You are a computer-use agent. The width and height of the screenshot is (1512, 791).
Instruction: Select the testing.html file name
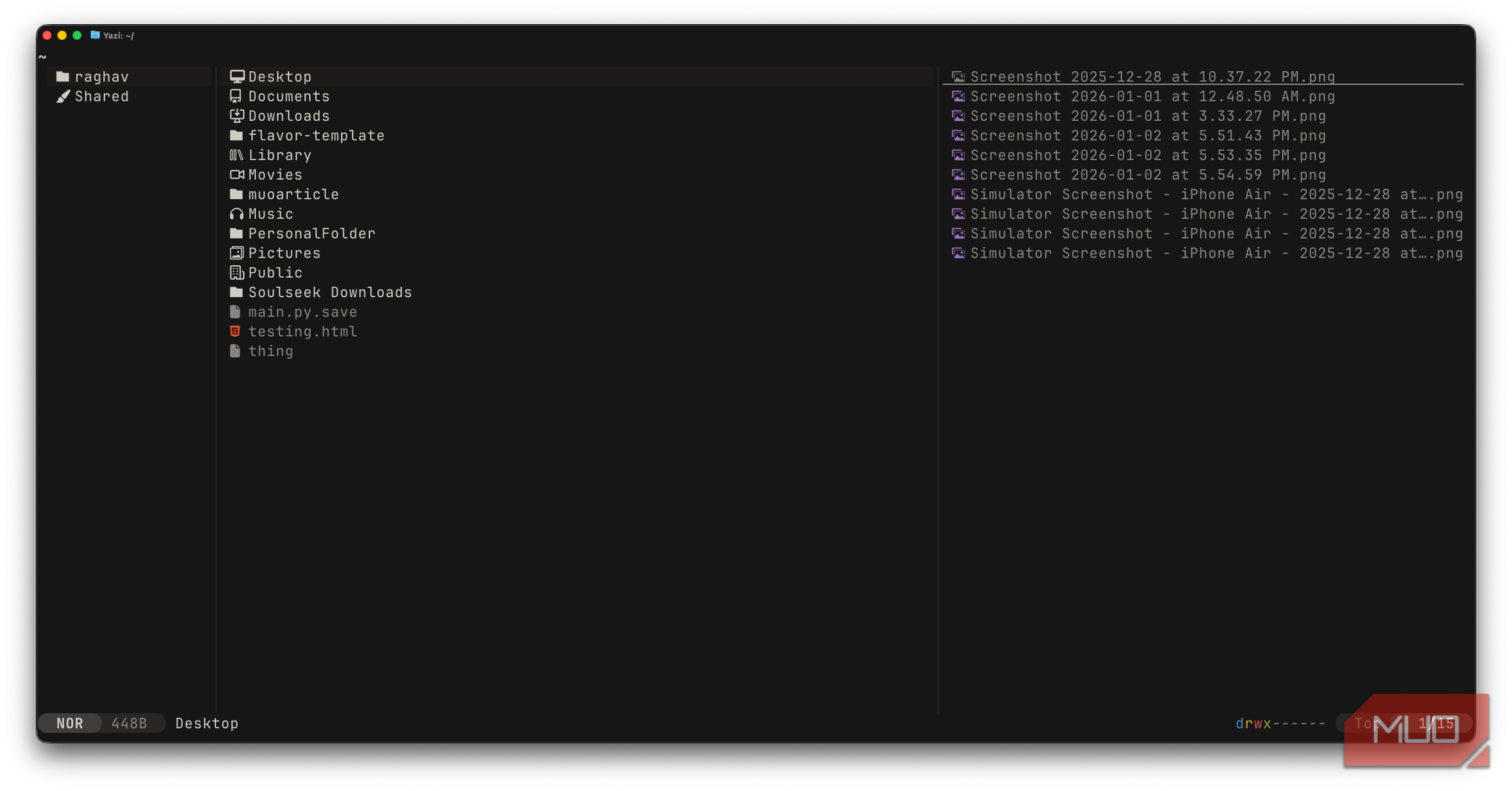click(x=303, y=332)
